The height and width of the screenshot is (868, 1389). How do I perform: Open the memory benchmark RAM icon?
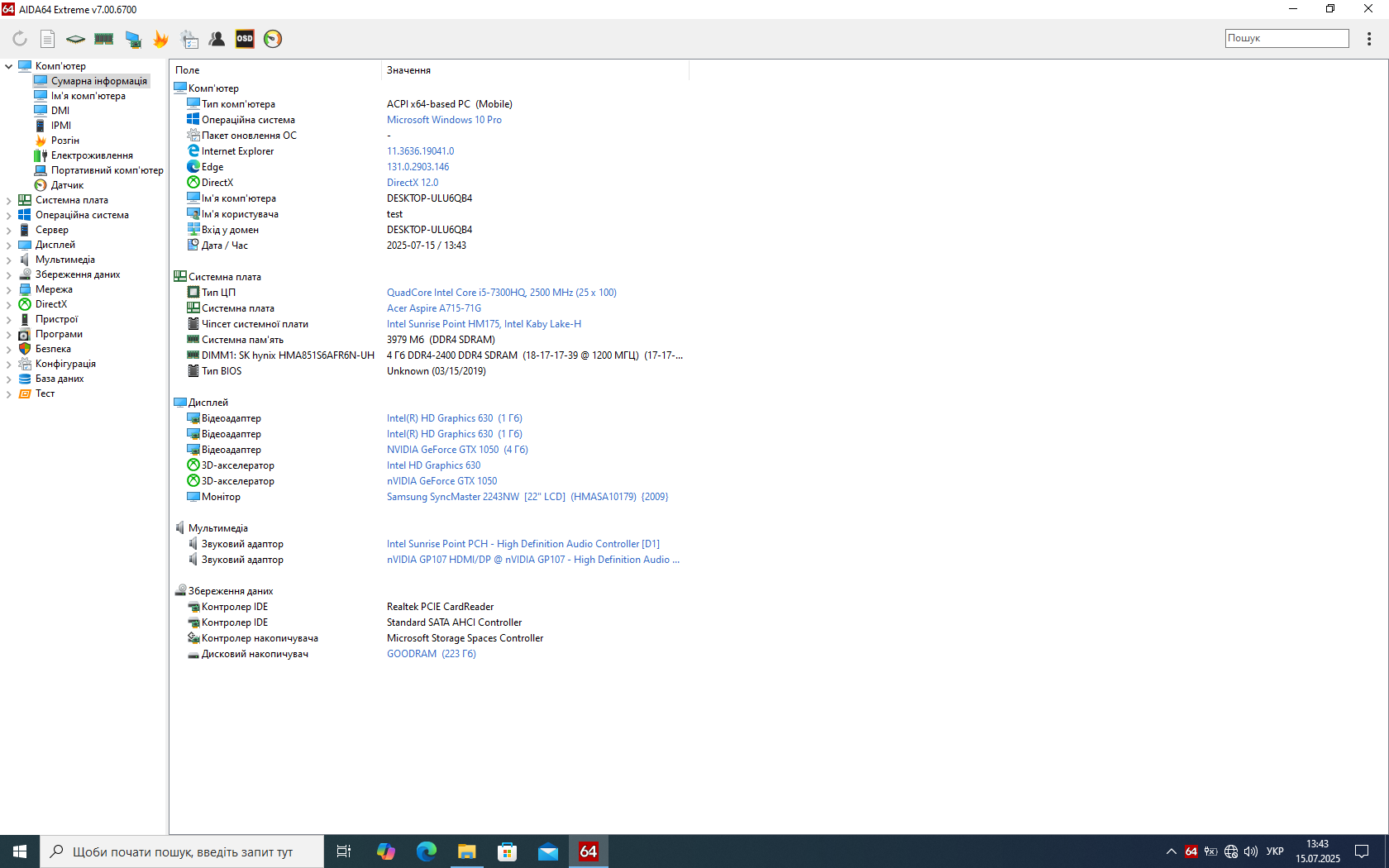(x=104, y=39)
